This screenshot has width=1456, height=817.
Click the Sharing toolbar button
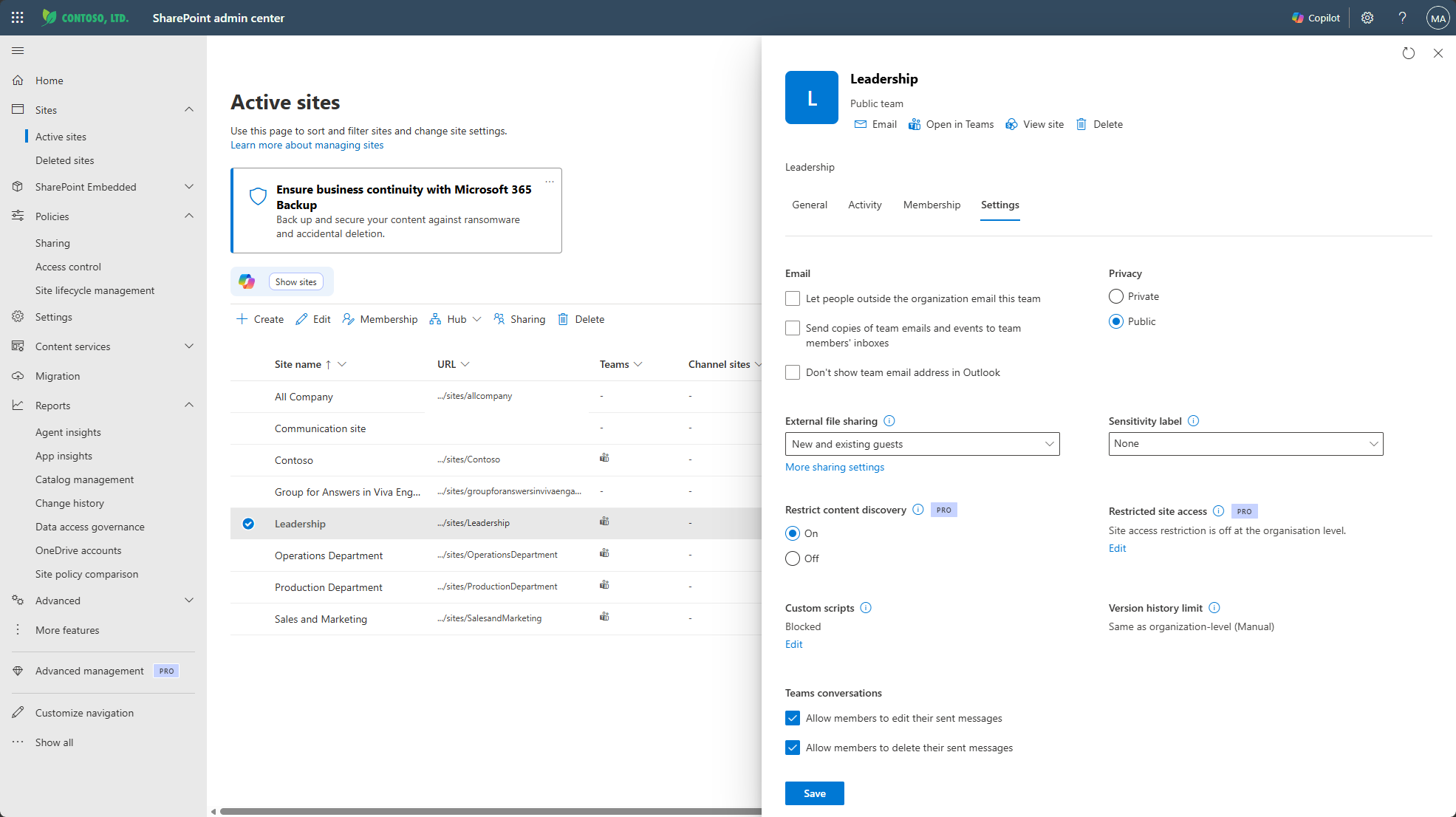coord(519,319)
